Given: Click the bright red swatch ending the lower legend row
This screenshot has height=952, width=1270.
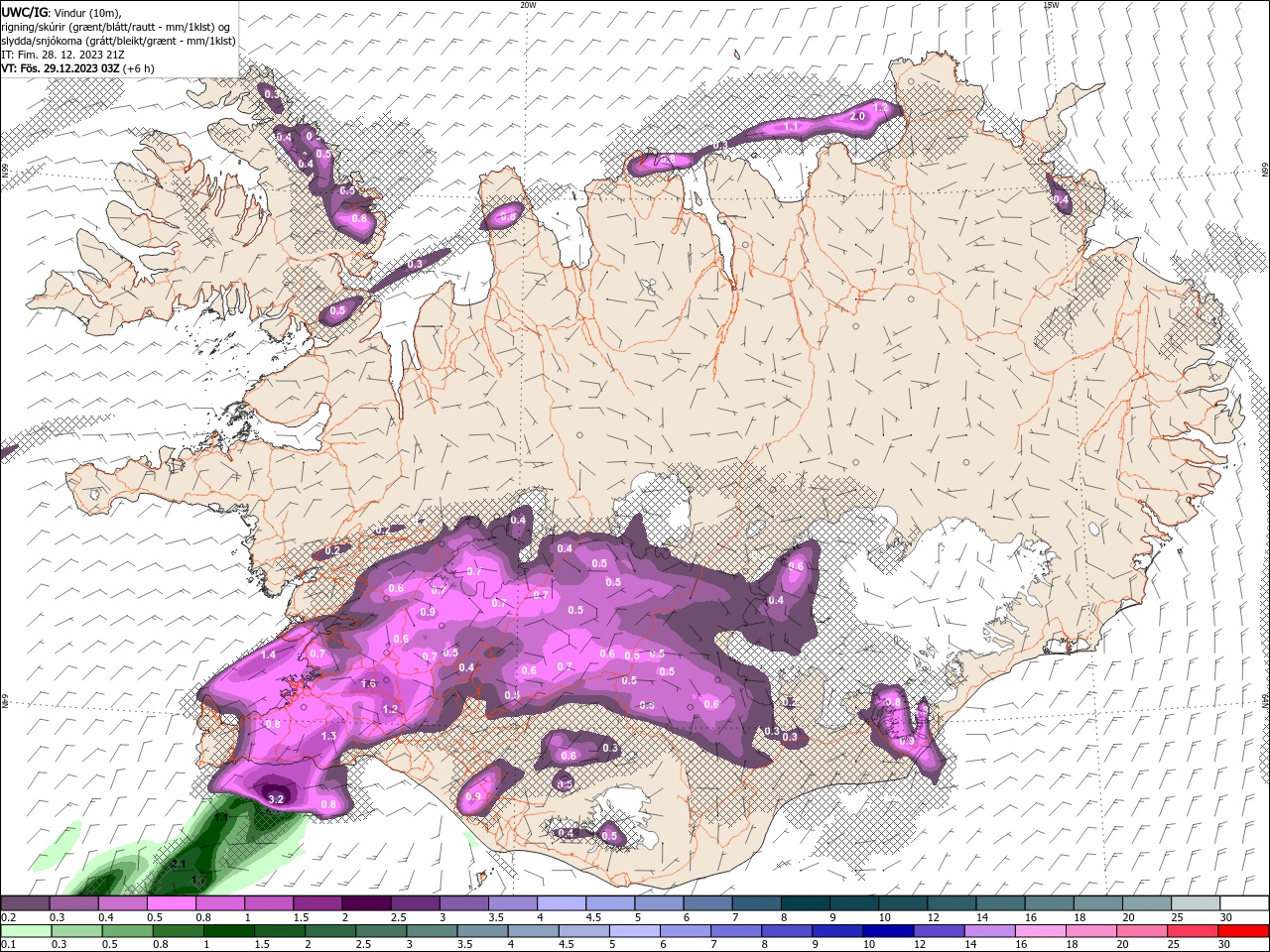Looking at the screenshot, I should (1244, 931).
